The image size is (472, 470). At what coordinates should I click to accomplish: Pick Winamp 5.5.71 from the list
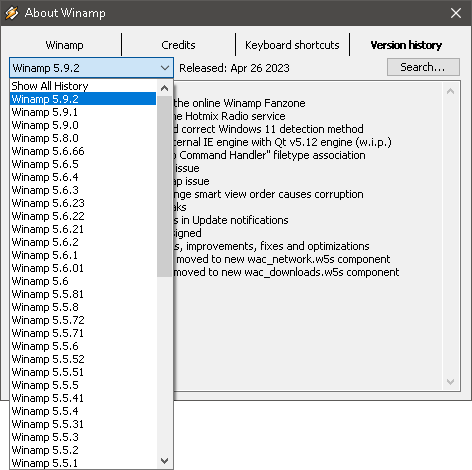point(83,333)
